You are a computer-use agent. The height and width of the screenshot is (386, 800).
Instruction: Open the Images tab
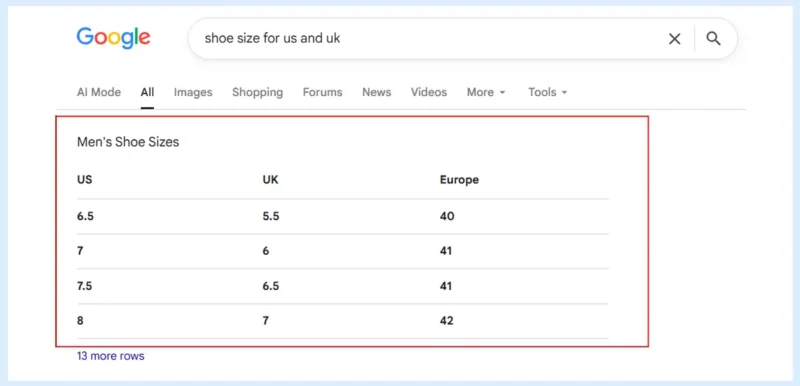coord(193,92)
